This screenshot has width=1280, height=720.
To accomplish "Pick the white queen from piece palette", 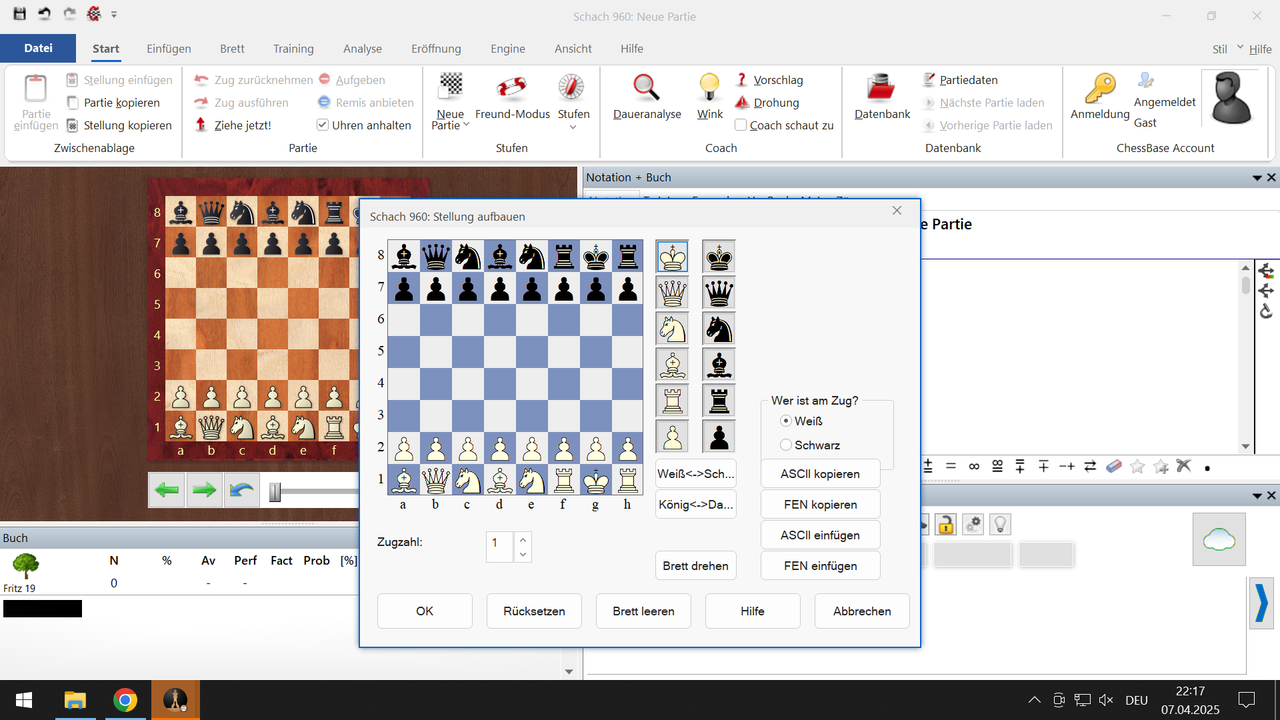I will tap(672, 293).
